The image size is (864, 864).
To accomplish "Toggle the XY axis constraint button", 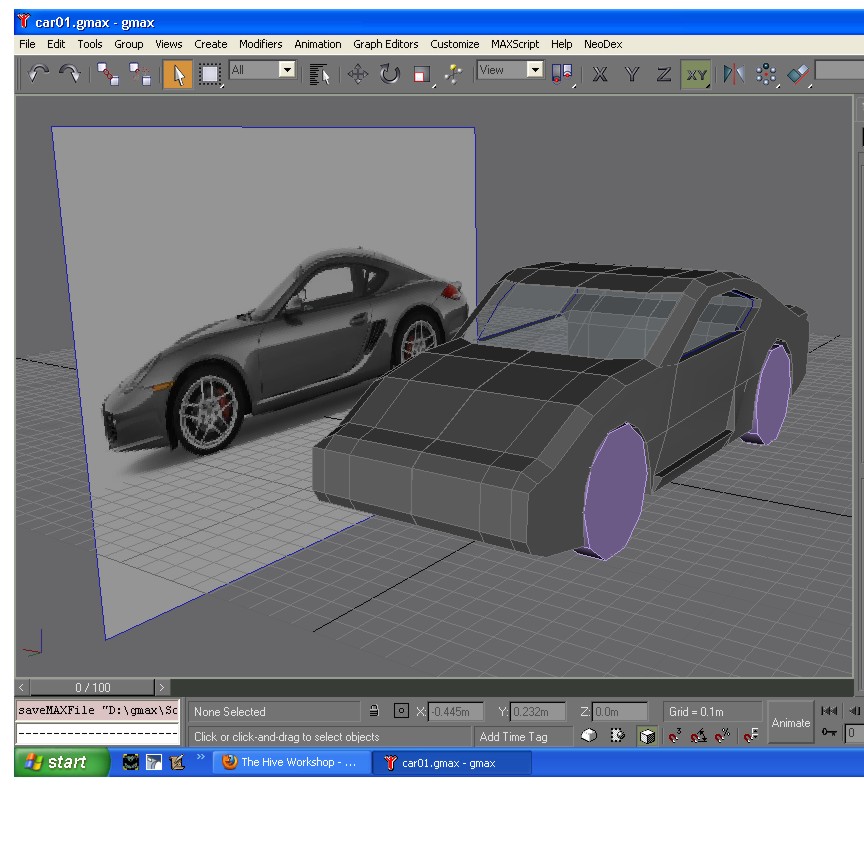I will pyautogui.click(x=695, y=74).
